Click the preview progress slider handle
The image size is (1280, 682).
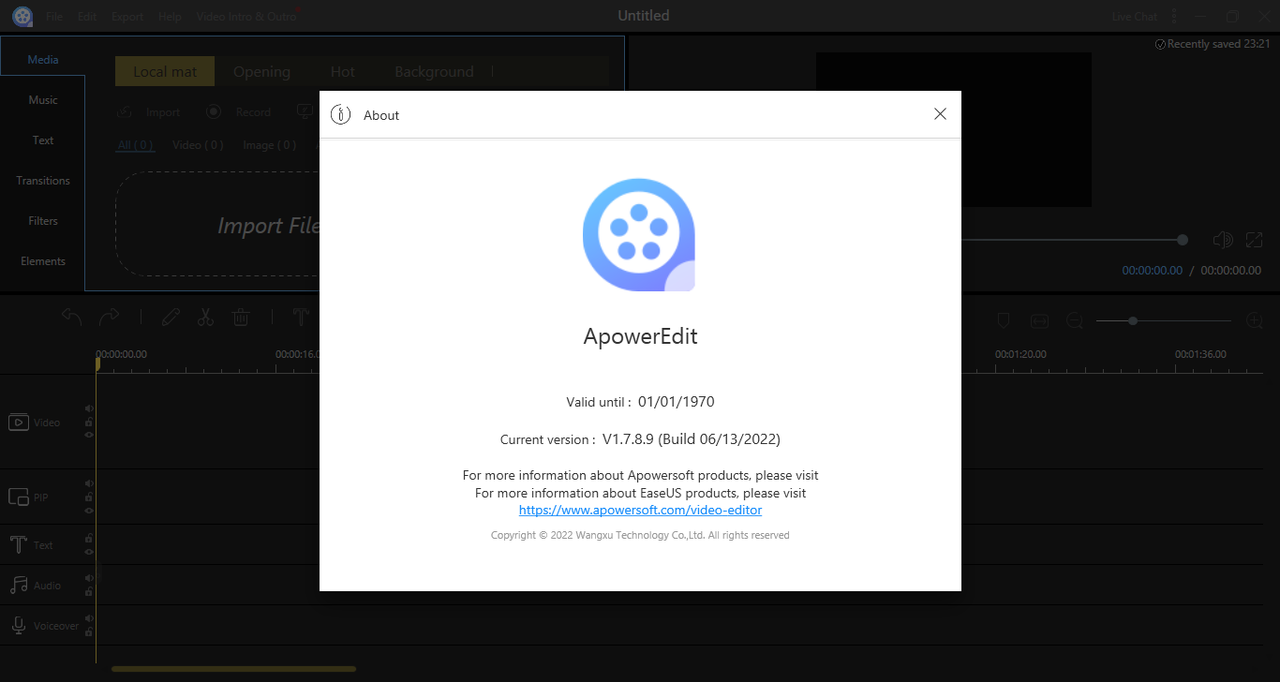(1182, 240)
